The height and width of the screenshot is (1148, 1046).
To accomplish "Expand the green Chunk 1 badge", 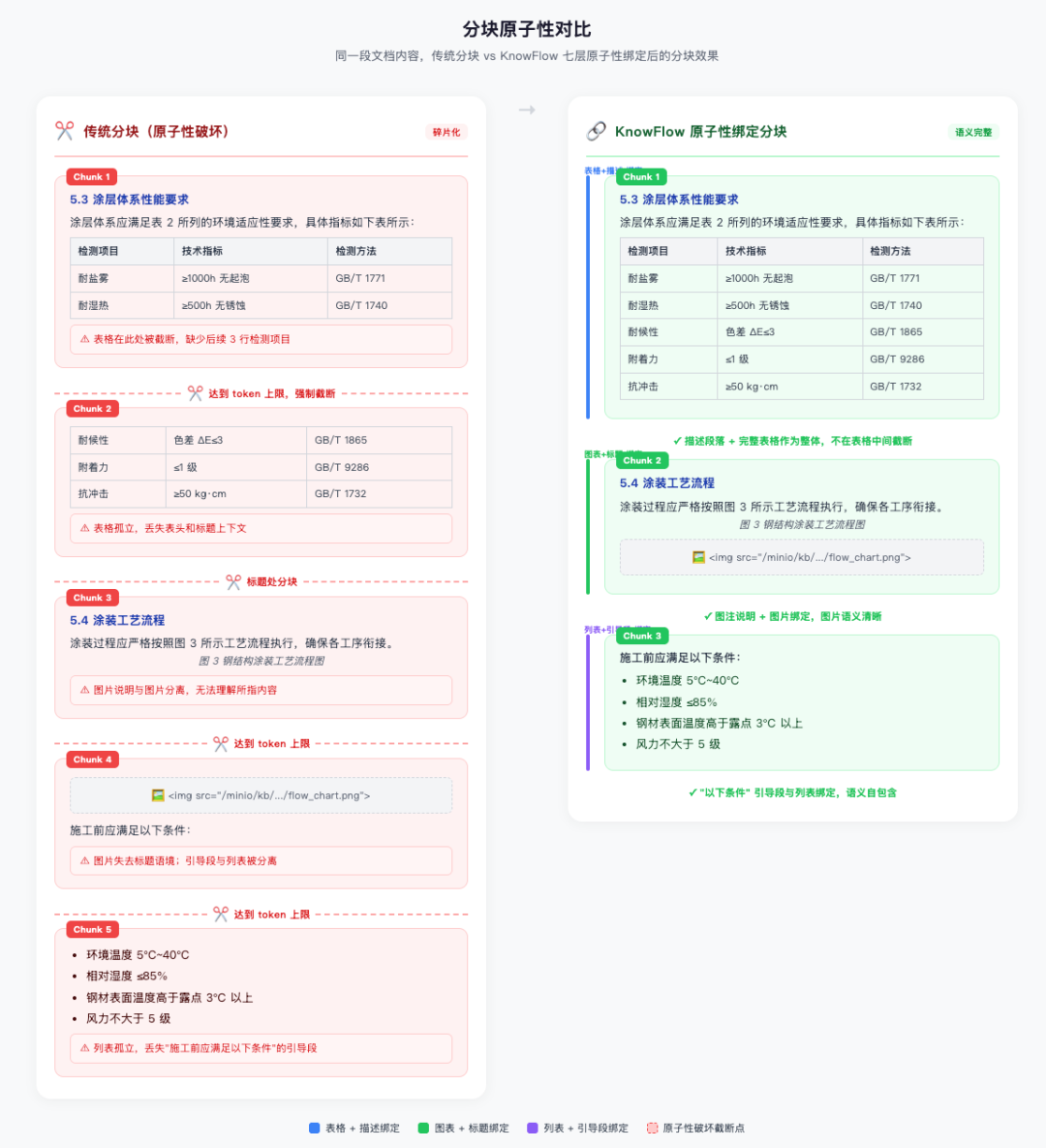I will point(640,176).
